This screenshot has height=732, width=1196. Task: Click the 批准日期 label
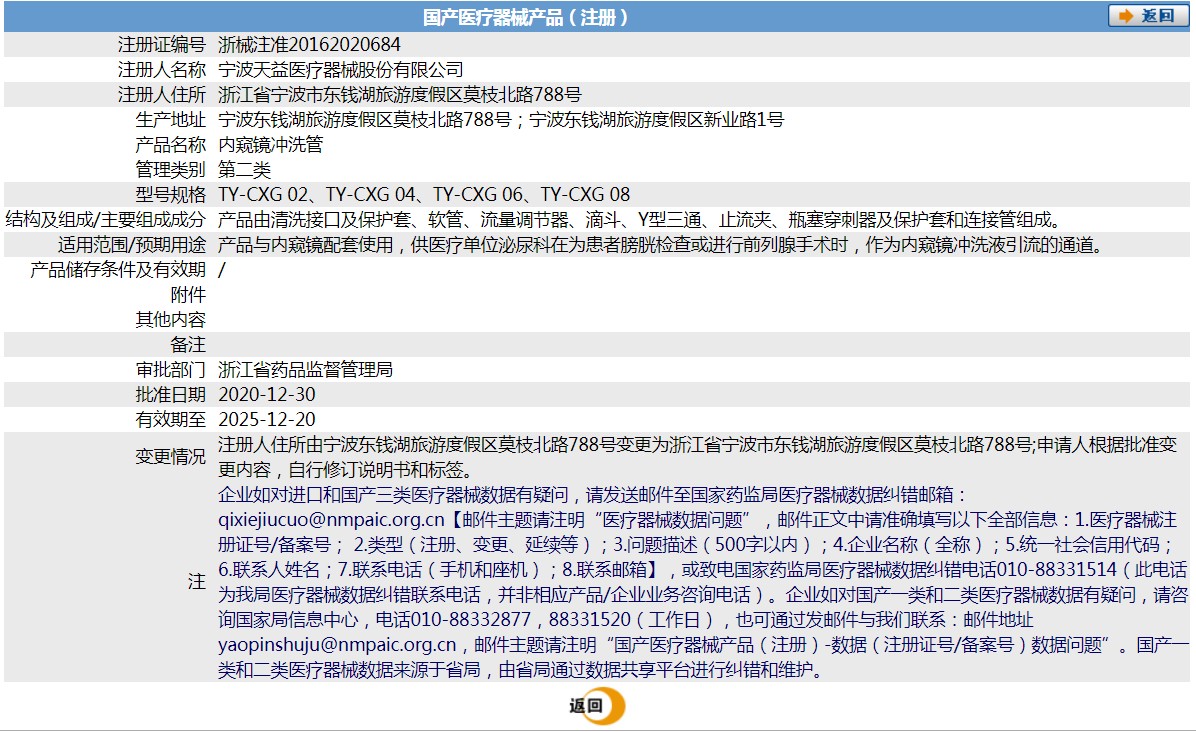tap(170, 394)
